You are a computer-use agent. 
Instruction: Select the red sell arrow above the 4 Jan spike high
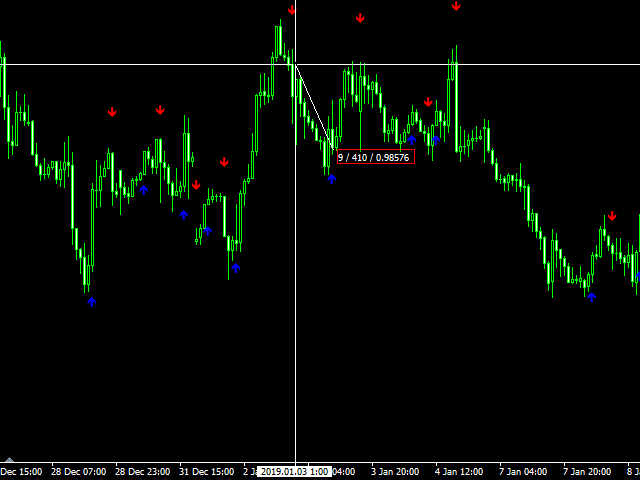tap(456, 6)
